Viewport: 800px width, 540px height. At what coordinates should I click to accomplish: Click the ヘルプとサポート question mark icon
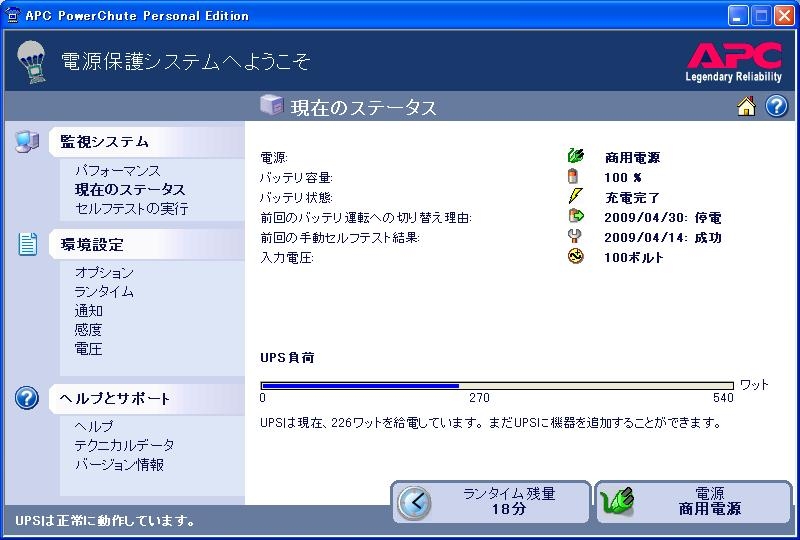click(27, 398)
